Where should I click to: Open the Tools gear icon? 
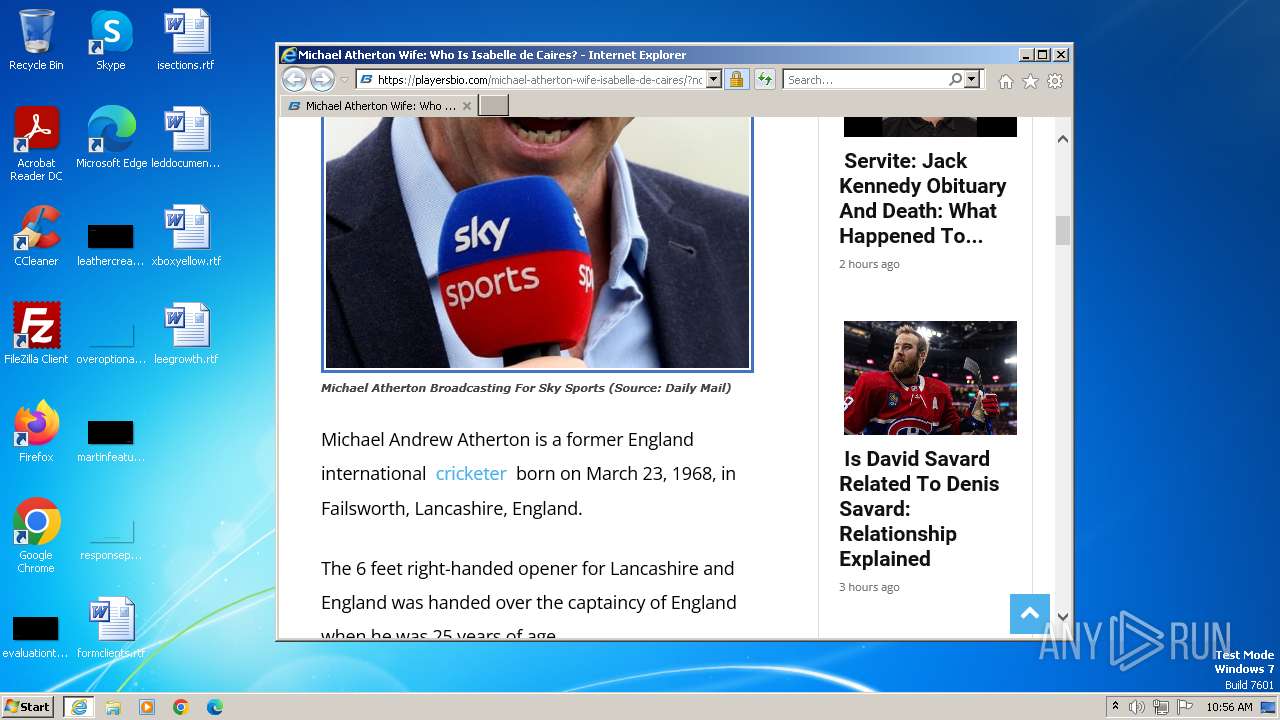coord(1055,81)
